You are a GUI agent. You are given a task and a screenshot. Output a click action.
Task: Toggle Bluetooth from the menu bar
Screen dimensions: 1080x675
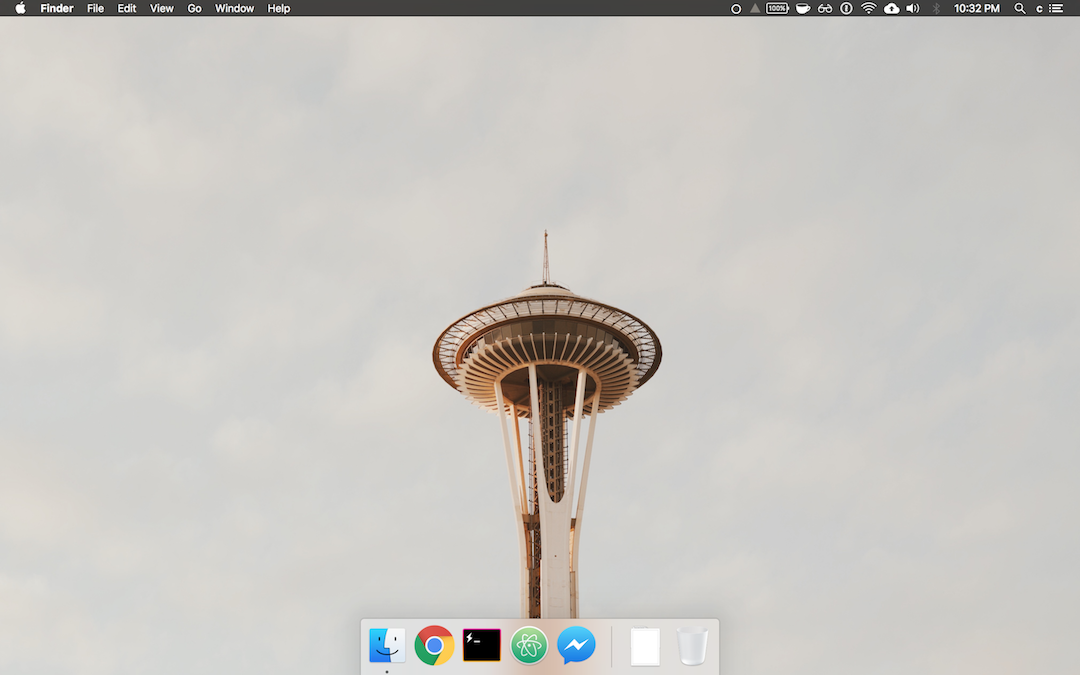[x=934, y=8]
